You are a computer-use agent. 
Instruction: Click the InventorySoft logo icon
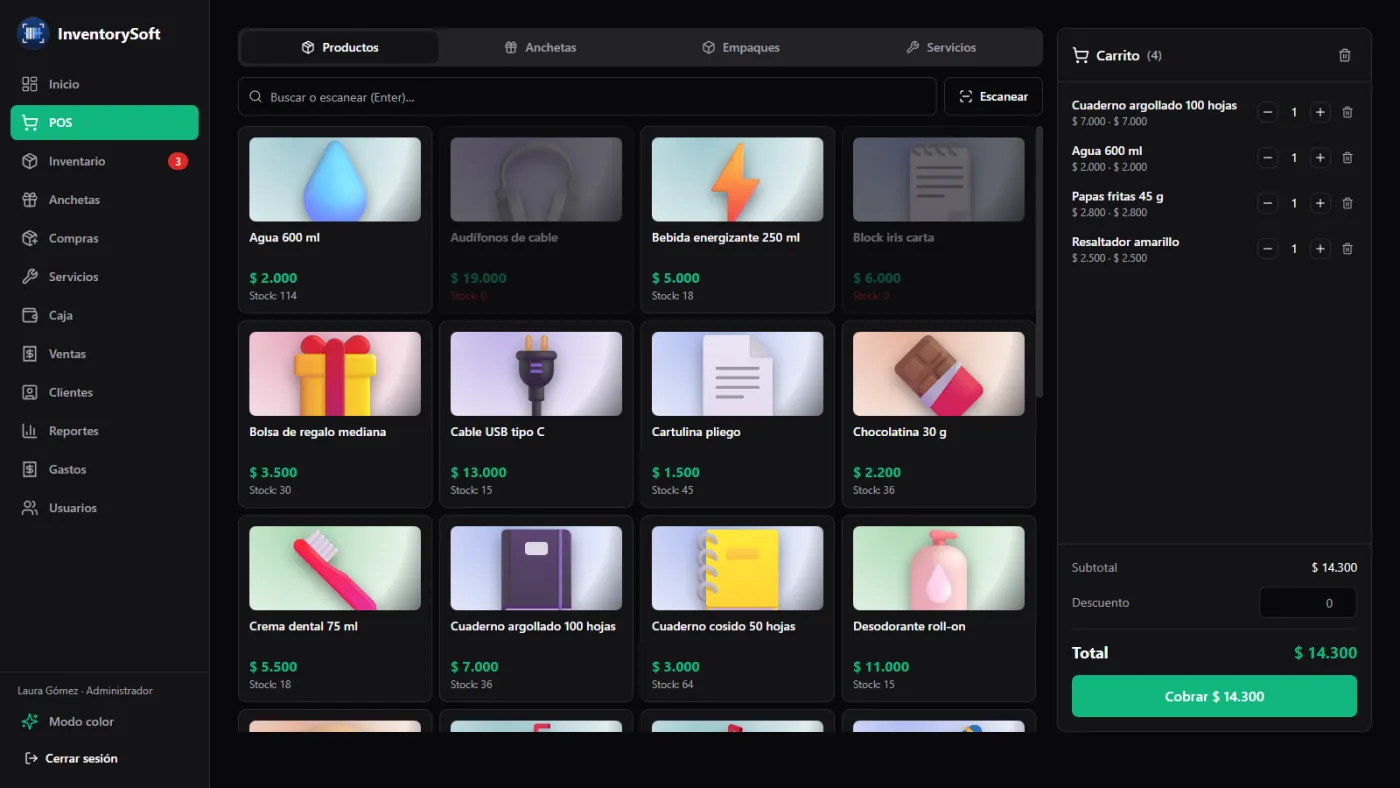tap(33, 33)
